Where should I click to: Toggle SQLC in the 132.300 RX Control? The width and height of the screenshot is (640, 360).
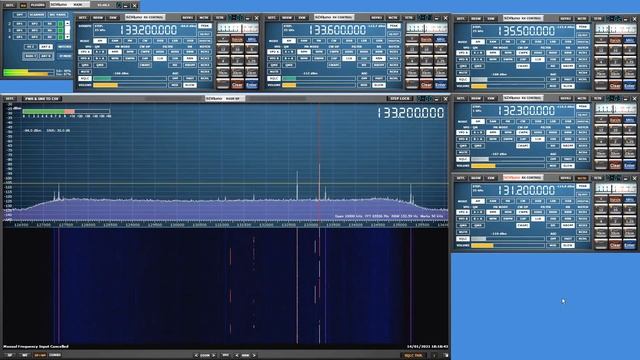463,159
